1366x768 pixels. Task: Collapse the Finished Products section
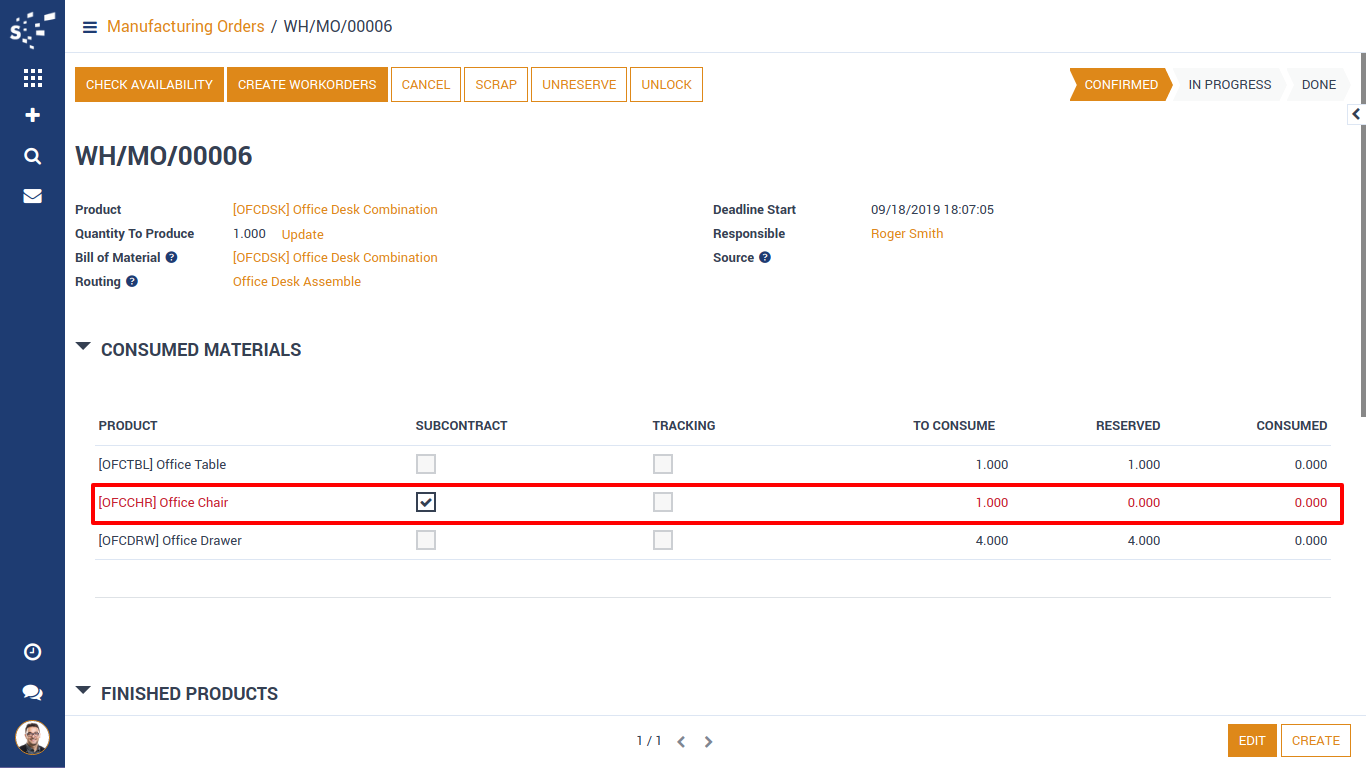(83, 691)
